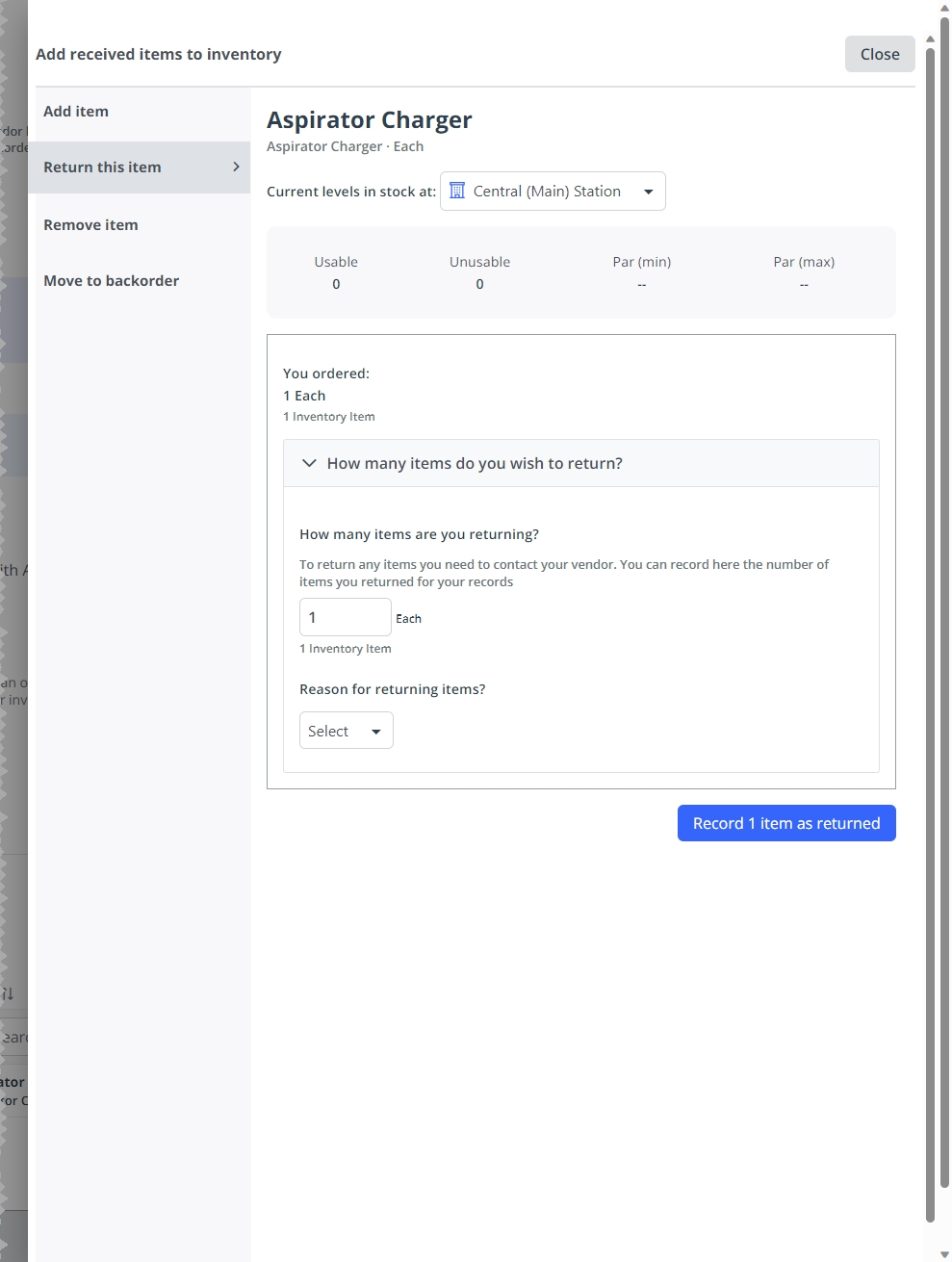Collapse the 'How many items do you wish to return?' section

click(581, 463)
